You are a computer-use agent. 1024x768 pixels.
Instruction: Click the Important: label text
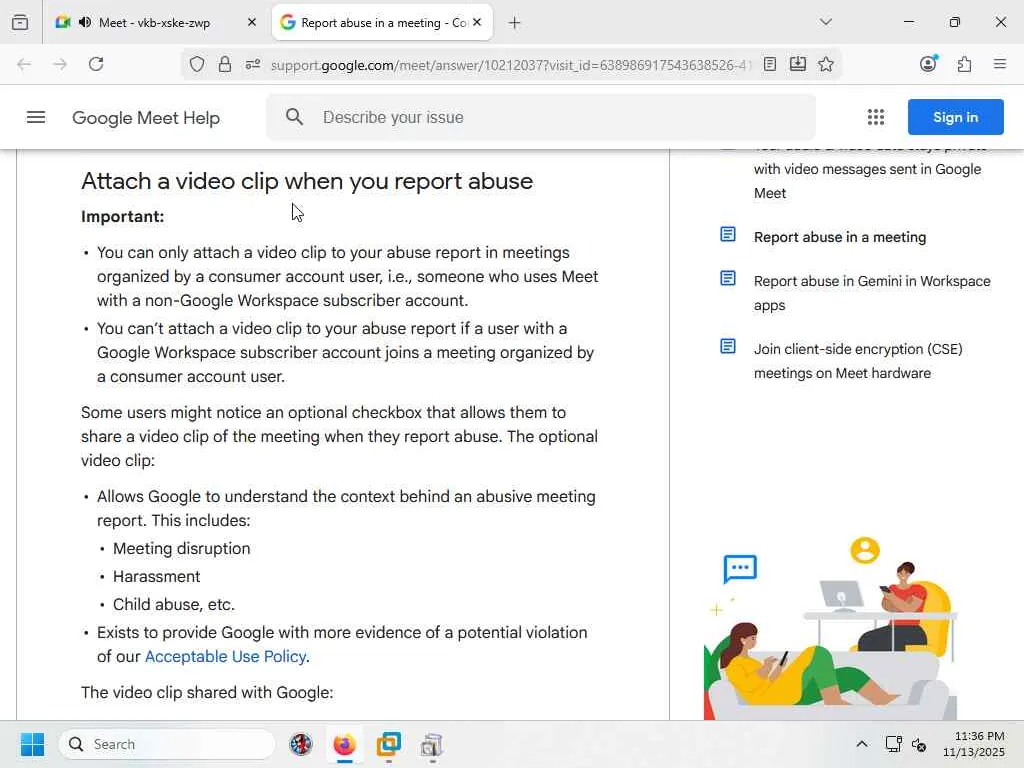pos(122,217)
